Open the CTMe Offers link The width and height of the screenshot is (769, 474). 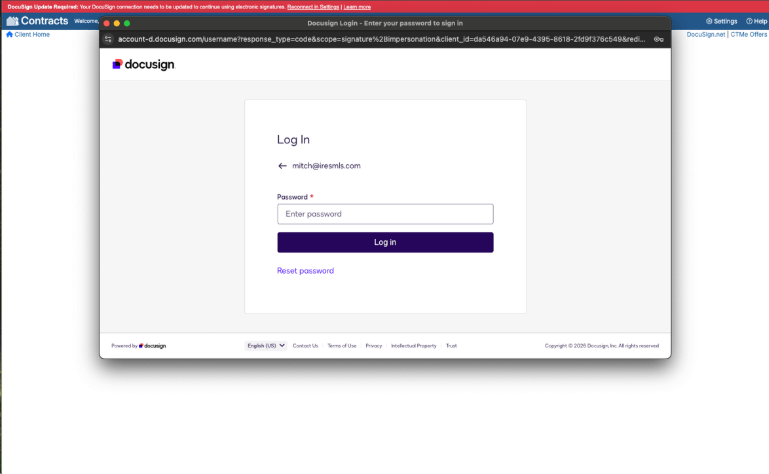pyautogui.click(x=750, y=34)
